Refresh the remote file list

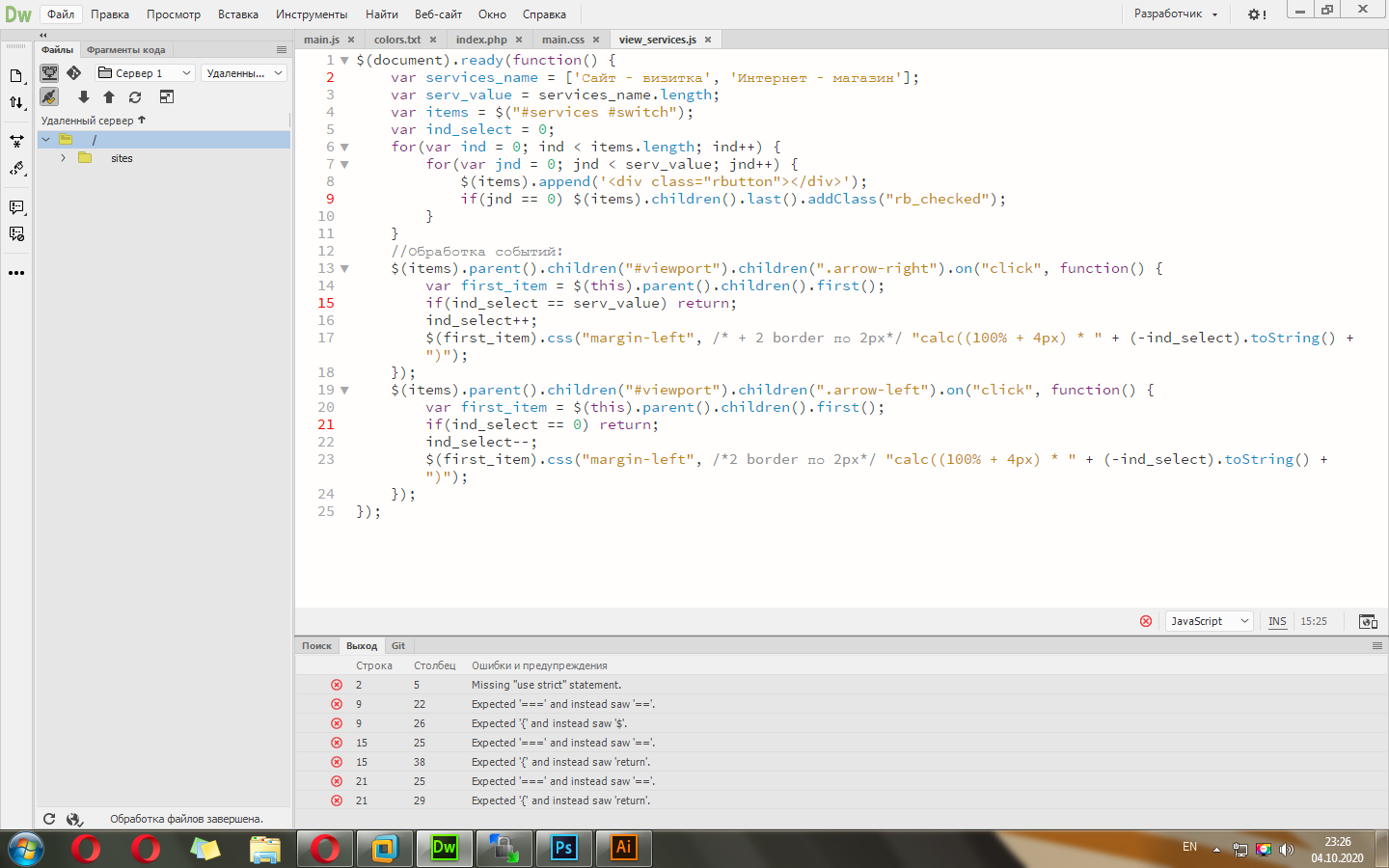135,97
